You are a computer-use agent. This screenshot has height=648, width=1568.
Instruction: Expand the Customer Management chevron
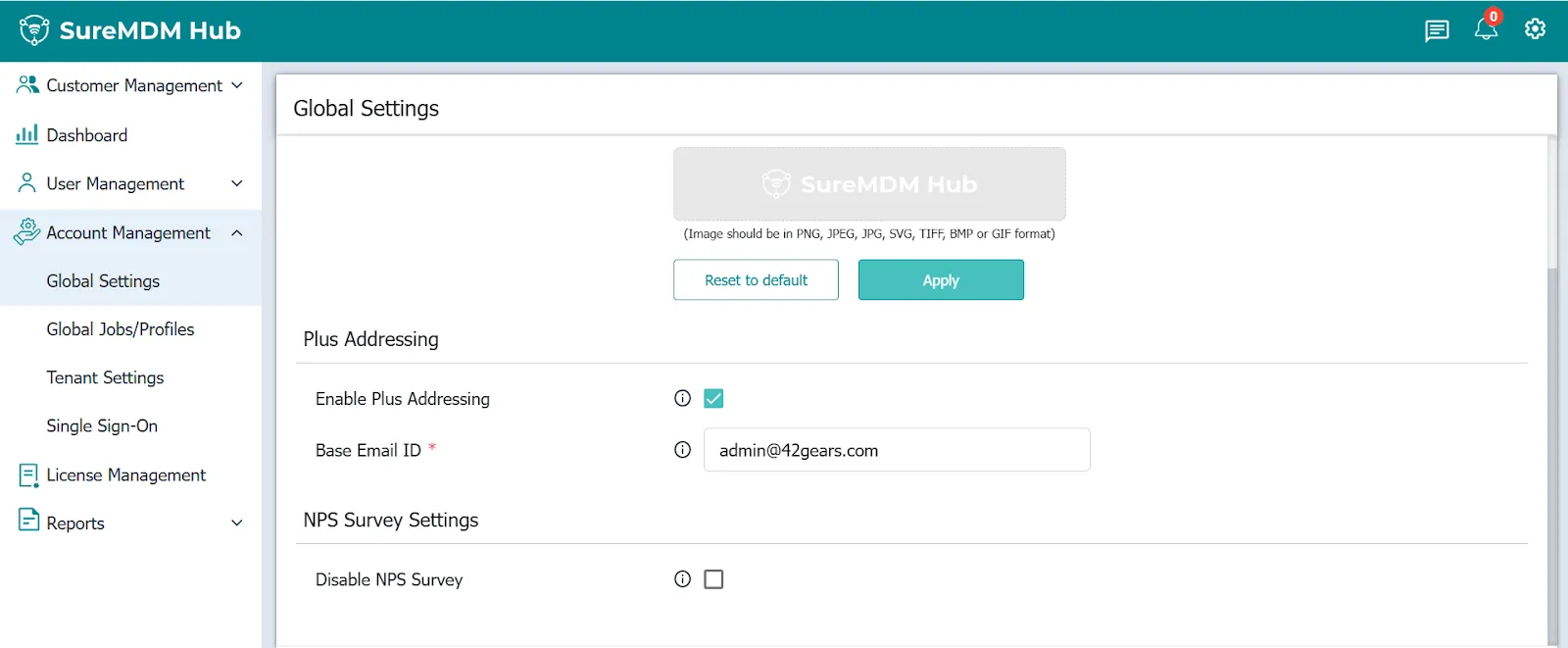237,85
